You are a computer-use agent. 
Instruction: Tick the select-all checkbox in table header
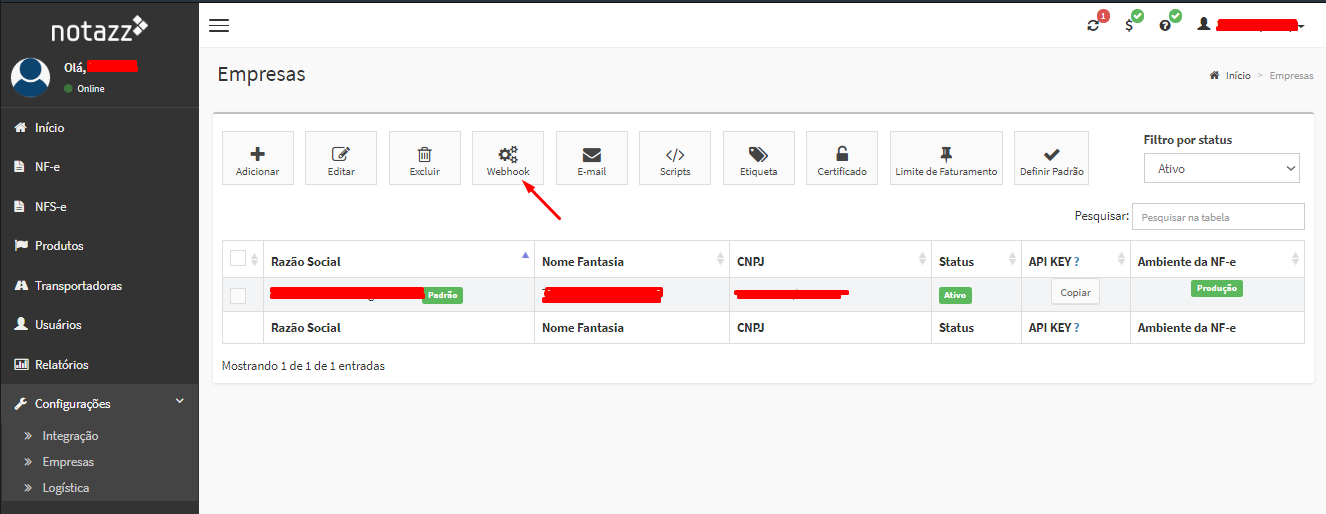click(x=238, y=258)
